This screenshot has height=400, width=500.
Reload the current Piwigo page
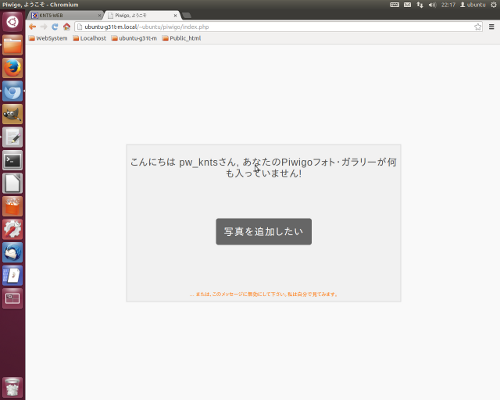[55, 27]
